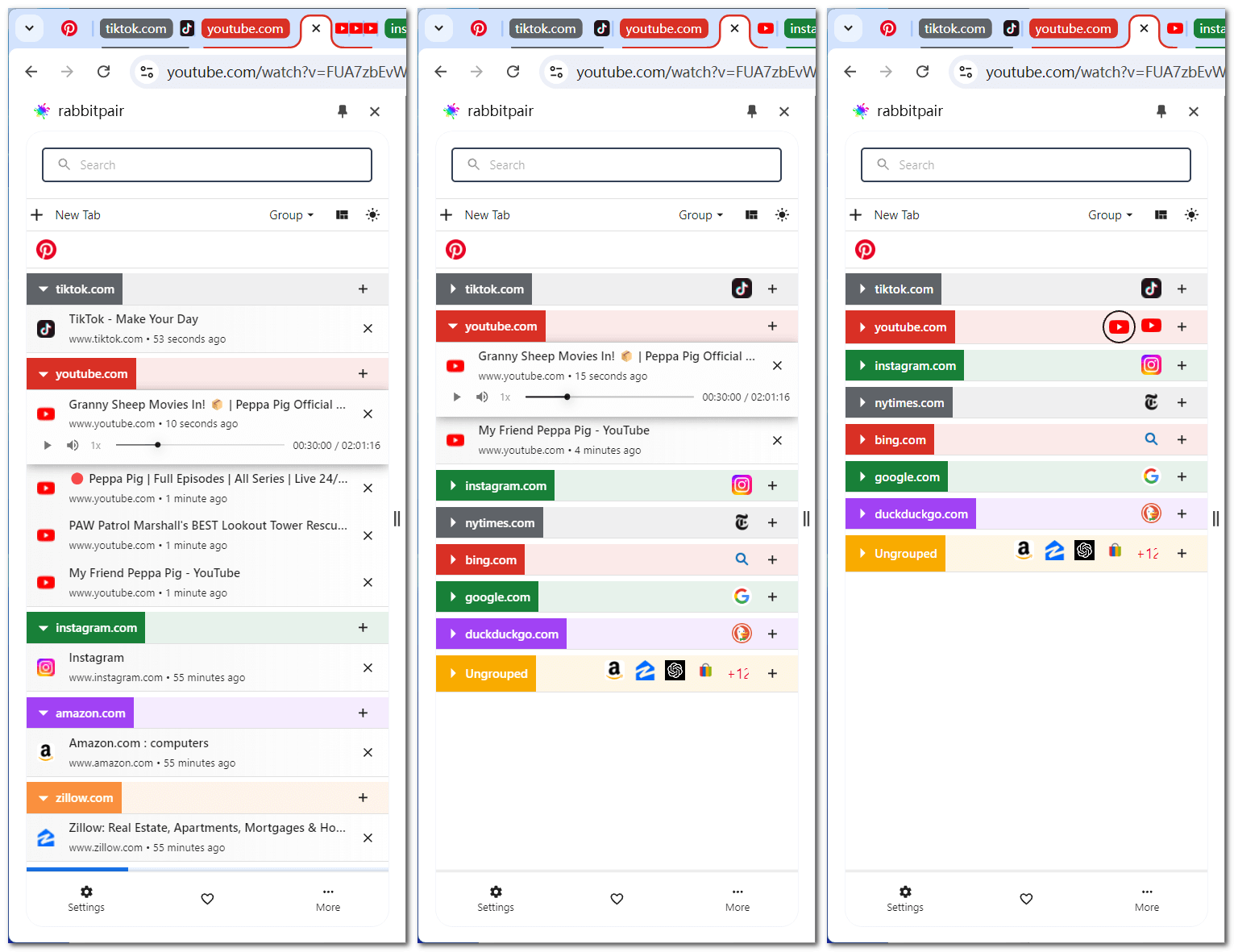Add a tab to the zillow.com group in the left panel
The width and height of the screenshot is (1234, 952).
[363, 798]
